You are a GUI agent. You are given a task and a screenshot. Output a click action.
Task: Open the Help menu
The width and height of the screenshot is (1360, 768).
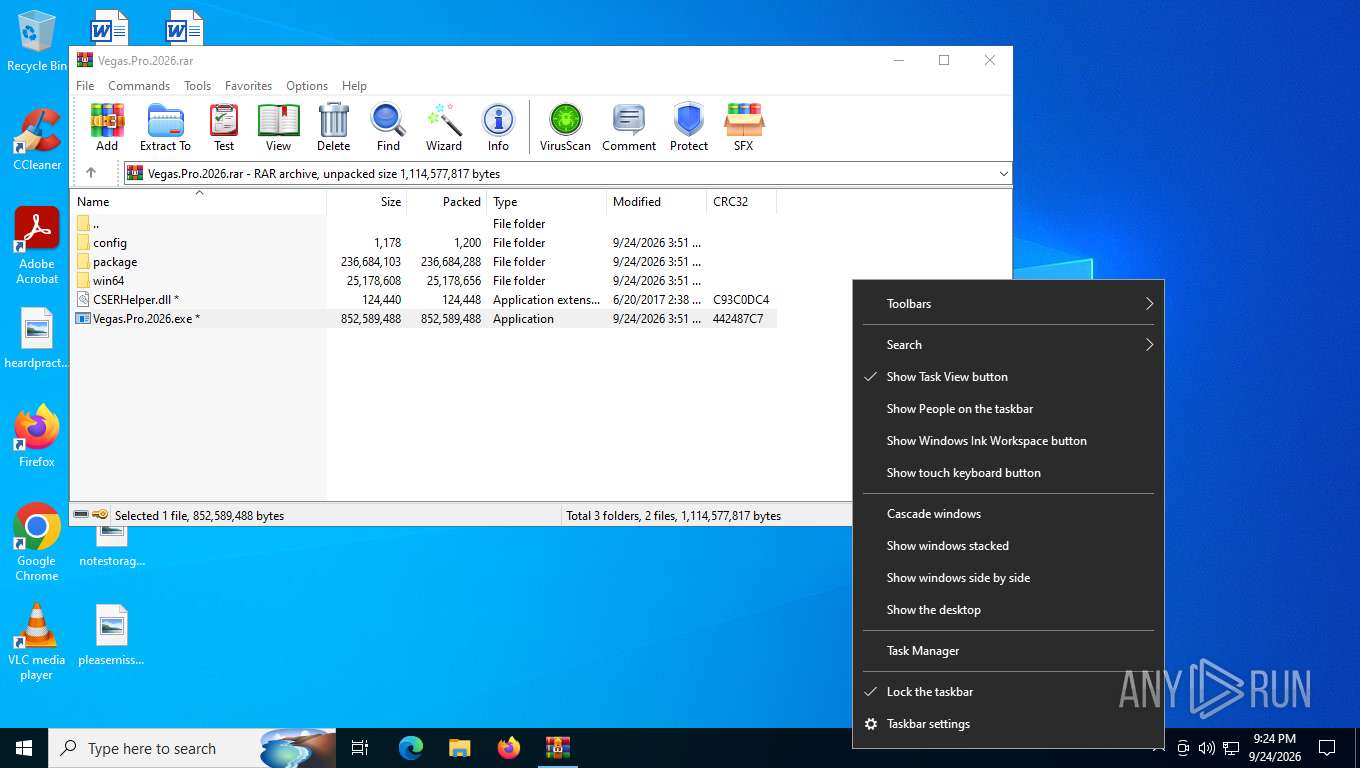click(354, 86)
